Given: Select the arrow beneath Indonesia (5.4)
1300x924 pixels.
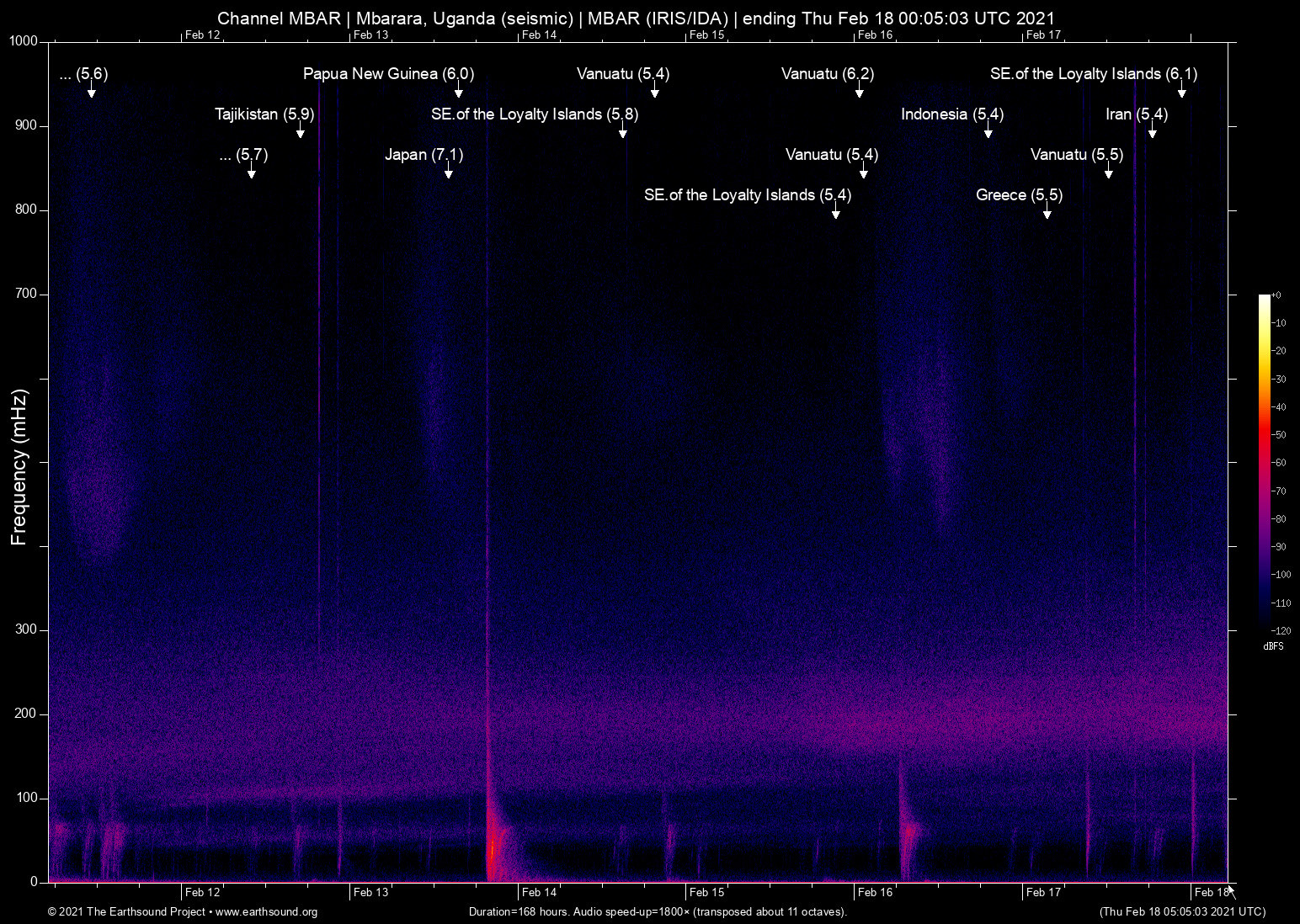Looking at the screenshot, I should coord(988,131).
